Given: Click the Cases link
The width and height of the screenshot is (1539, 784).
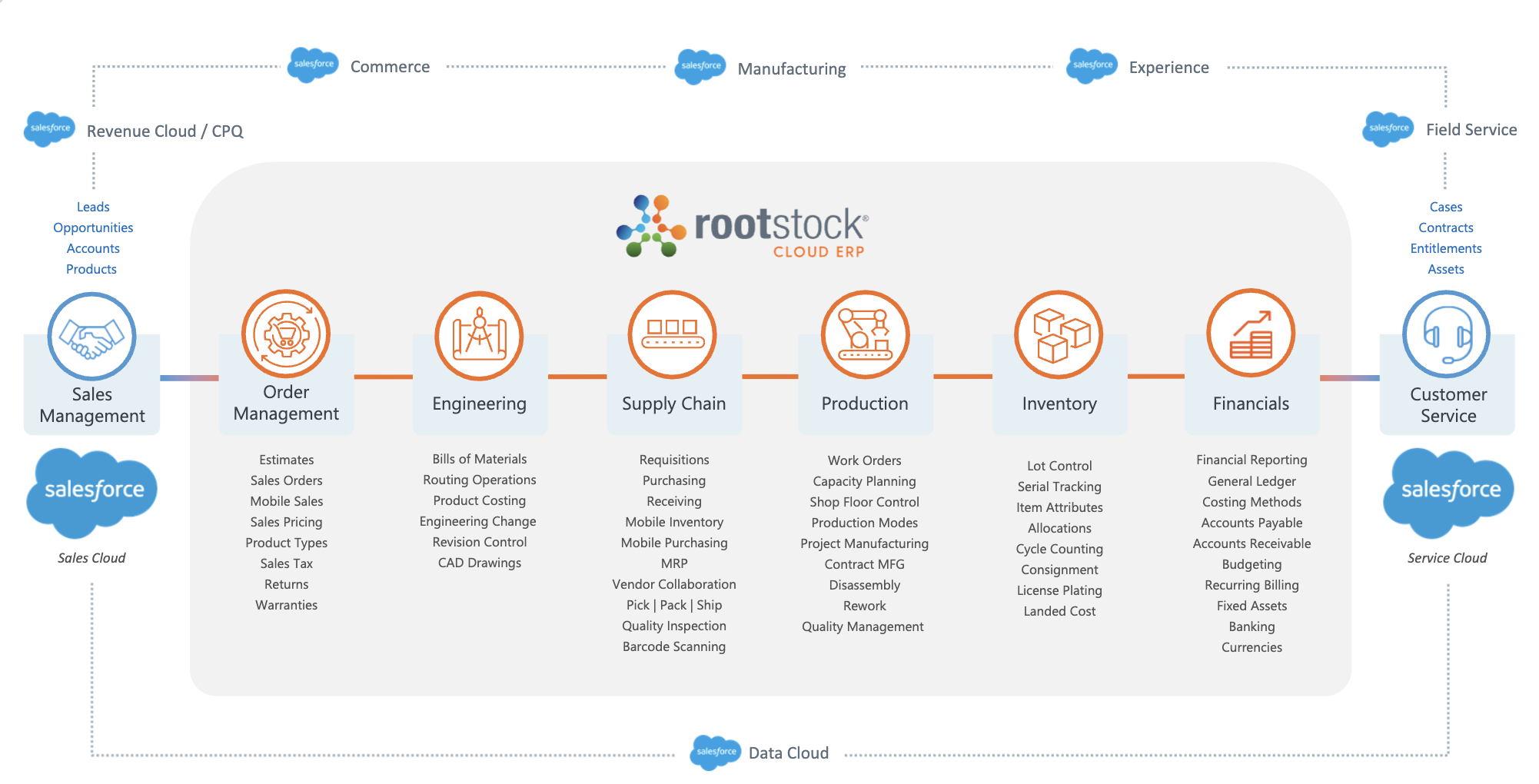Looking at the screenshot, I should coord(1446,207).
